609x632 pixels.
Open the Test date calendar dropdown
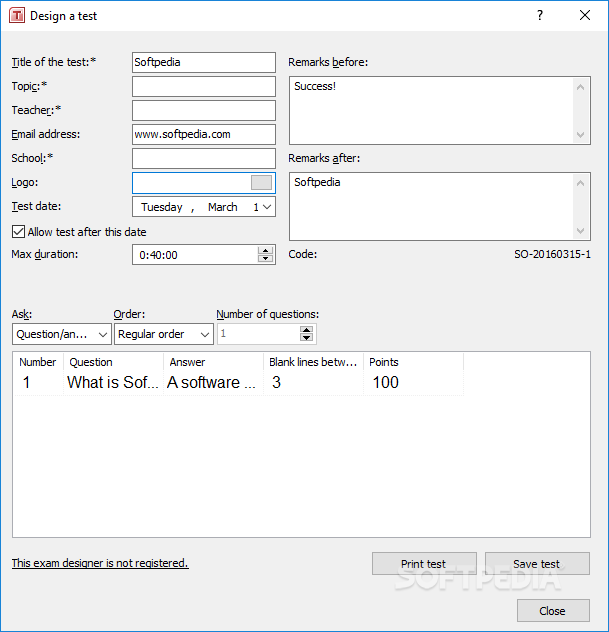(267, 207)
